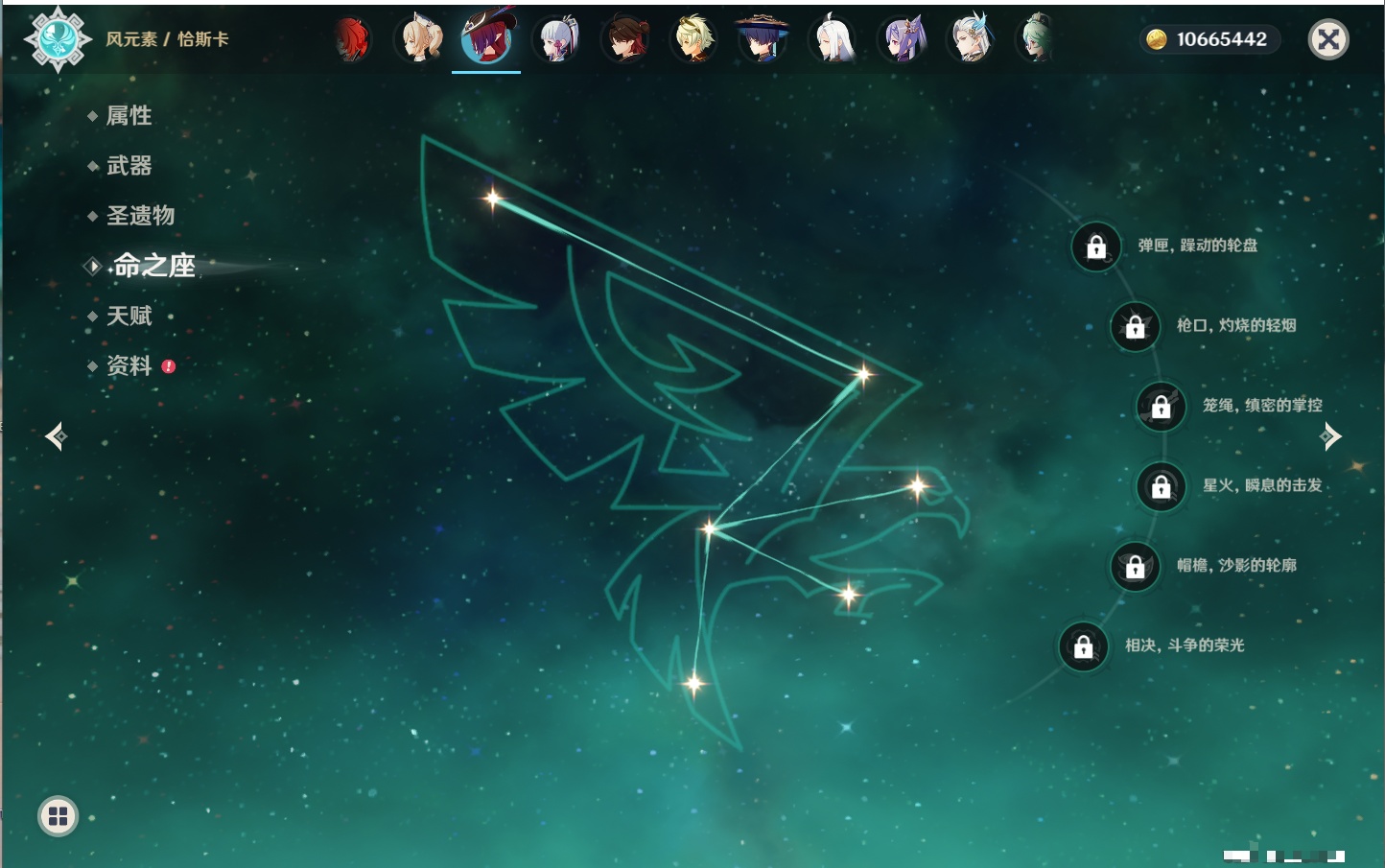
Task: View constellation 相决，斗争的荣光
Action: 1185,645
